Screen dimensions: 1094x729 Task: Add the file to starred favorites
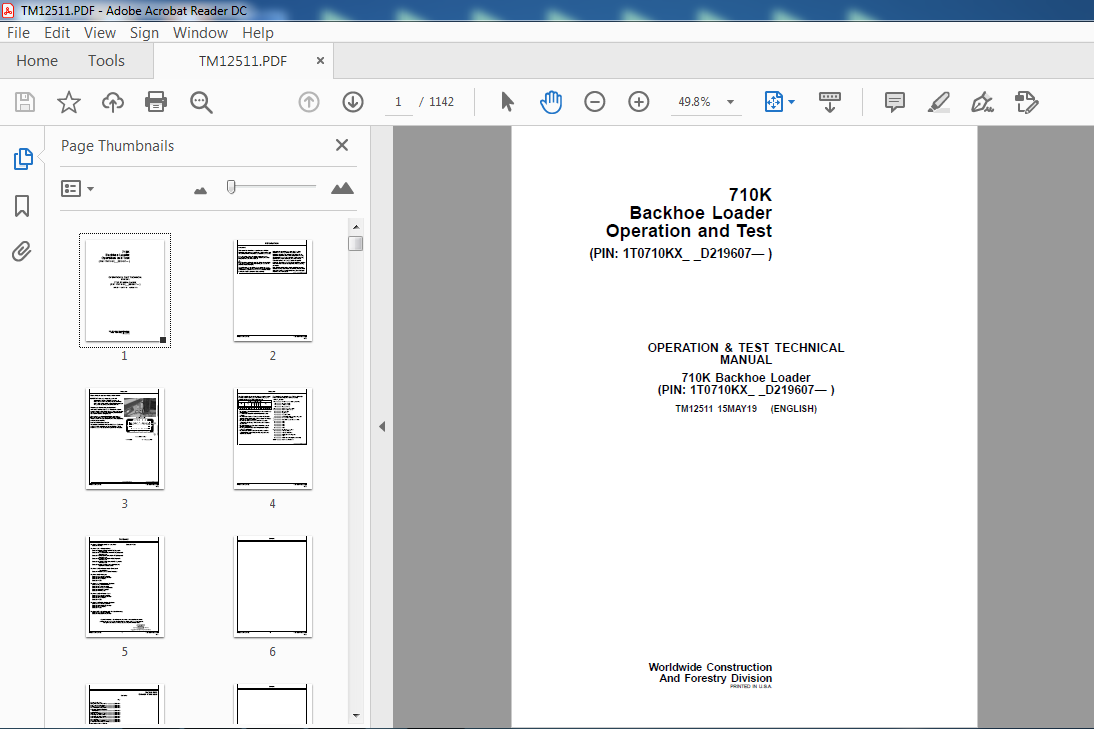(68, 102)
